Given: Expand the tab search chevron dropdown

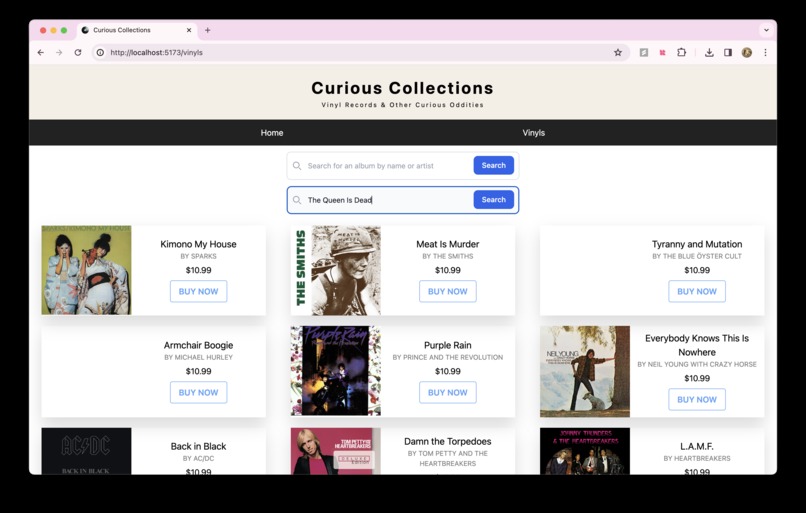Looking at the screenshot, I should pos(766,30).
